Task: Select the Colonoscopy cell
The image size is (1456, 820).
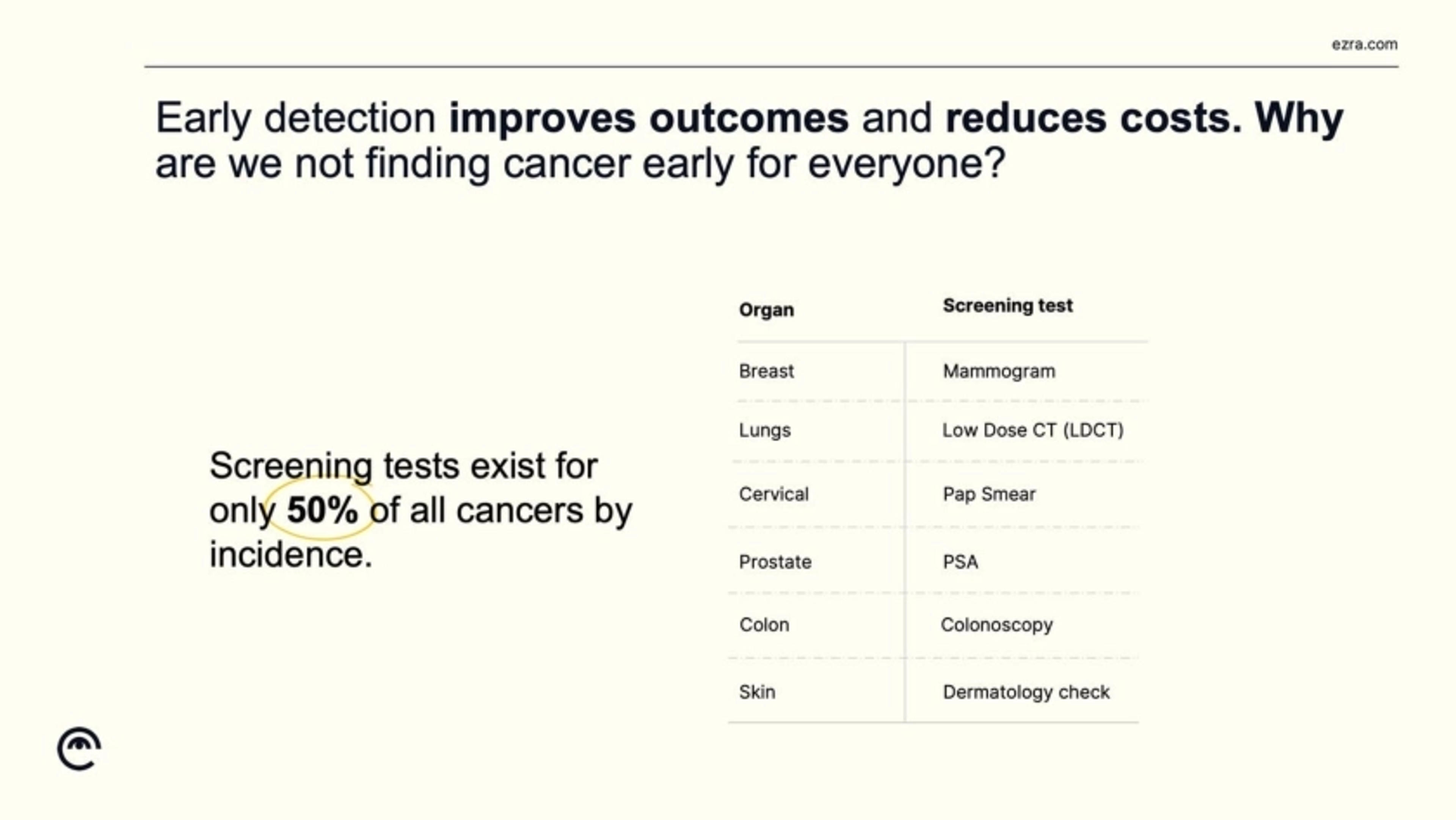Action: click(x=996, y=625)
